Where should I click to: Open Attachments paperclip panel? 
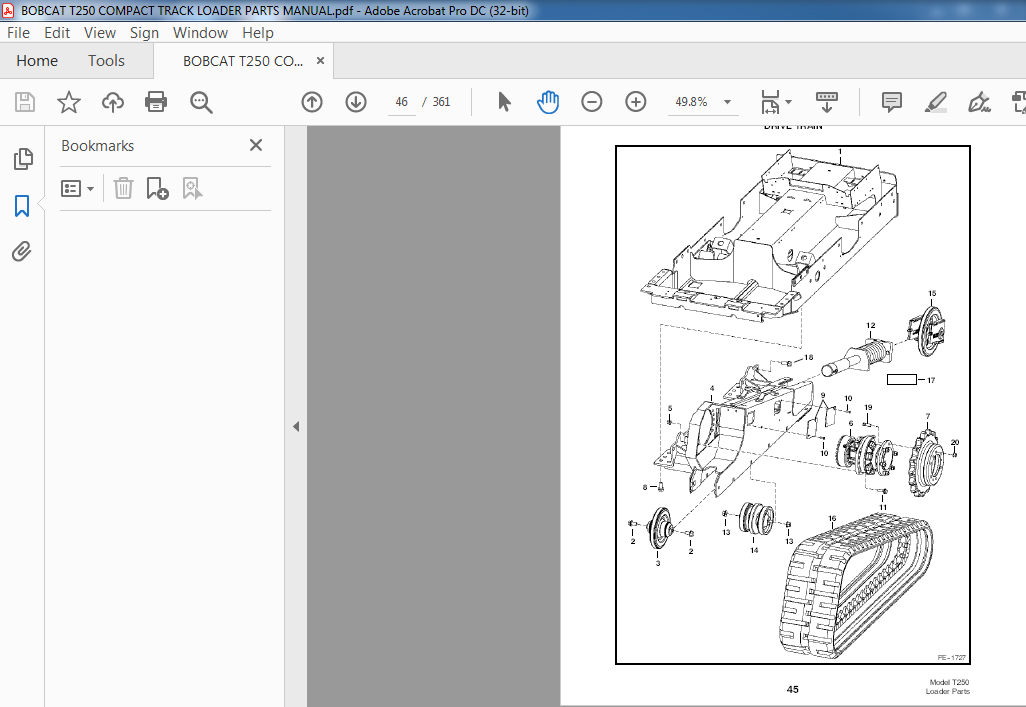(22, 252)
